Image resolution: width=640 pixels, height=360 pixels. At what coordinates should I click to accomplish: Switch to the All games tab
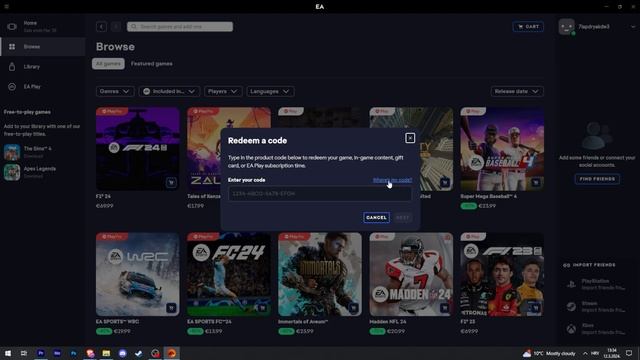(108, 64)
